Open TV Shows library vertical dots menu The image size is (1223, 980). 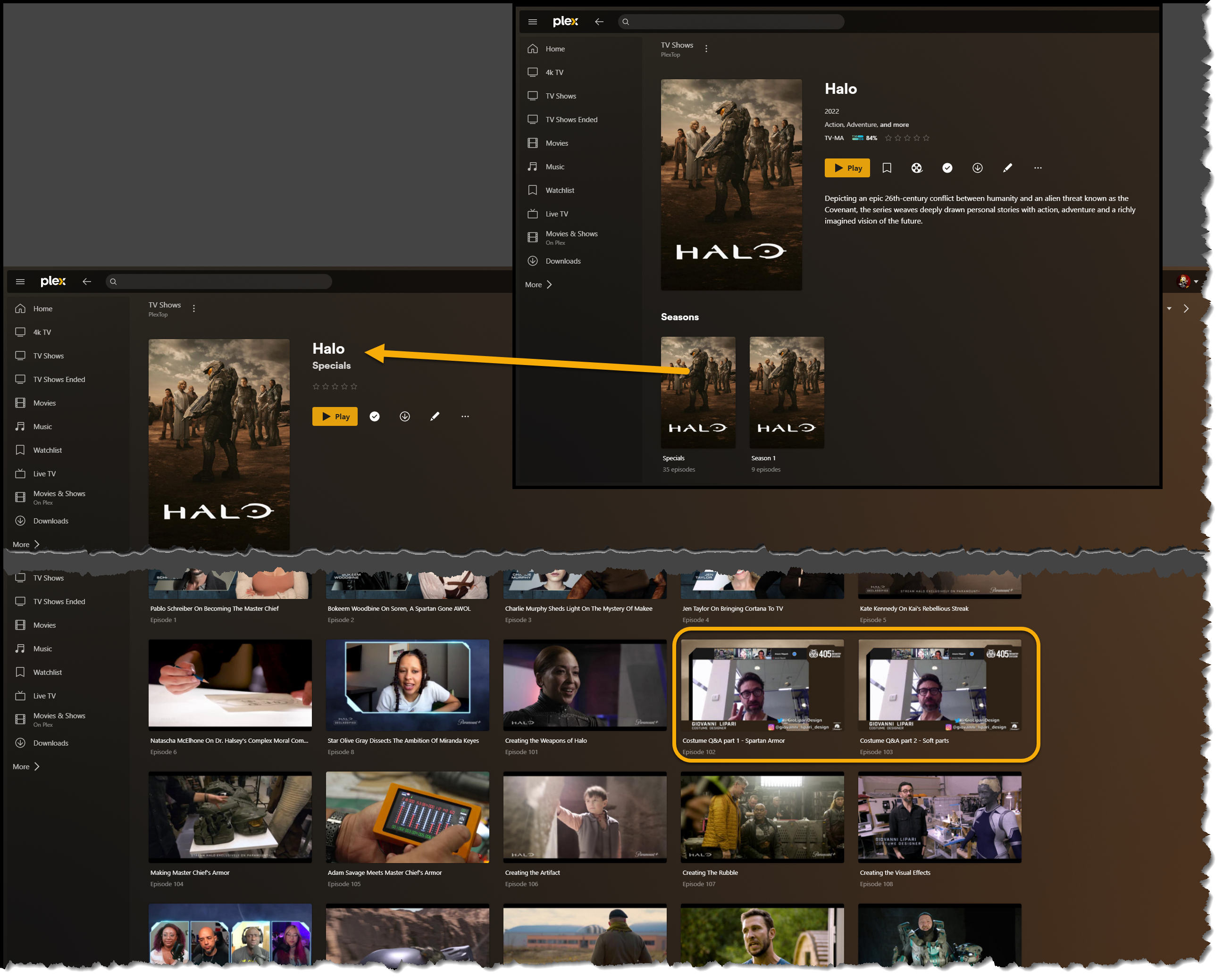(x=706, y=49)
